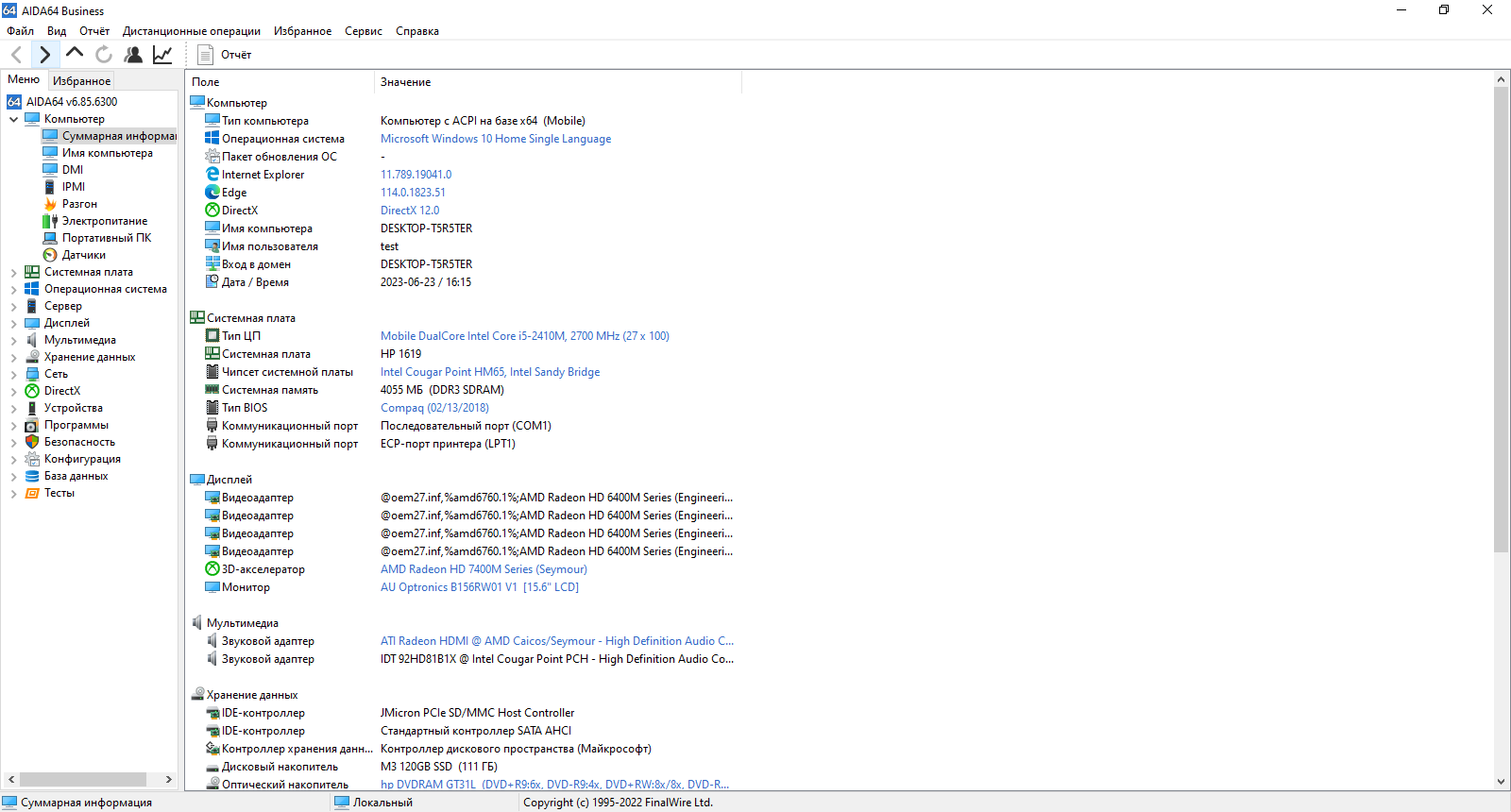Select Имя компьютера tree item
Screen dimensions: 1511x812
click(108, 153)
